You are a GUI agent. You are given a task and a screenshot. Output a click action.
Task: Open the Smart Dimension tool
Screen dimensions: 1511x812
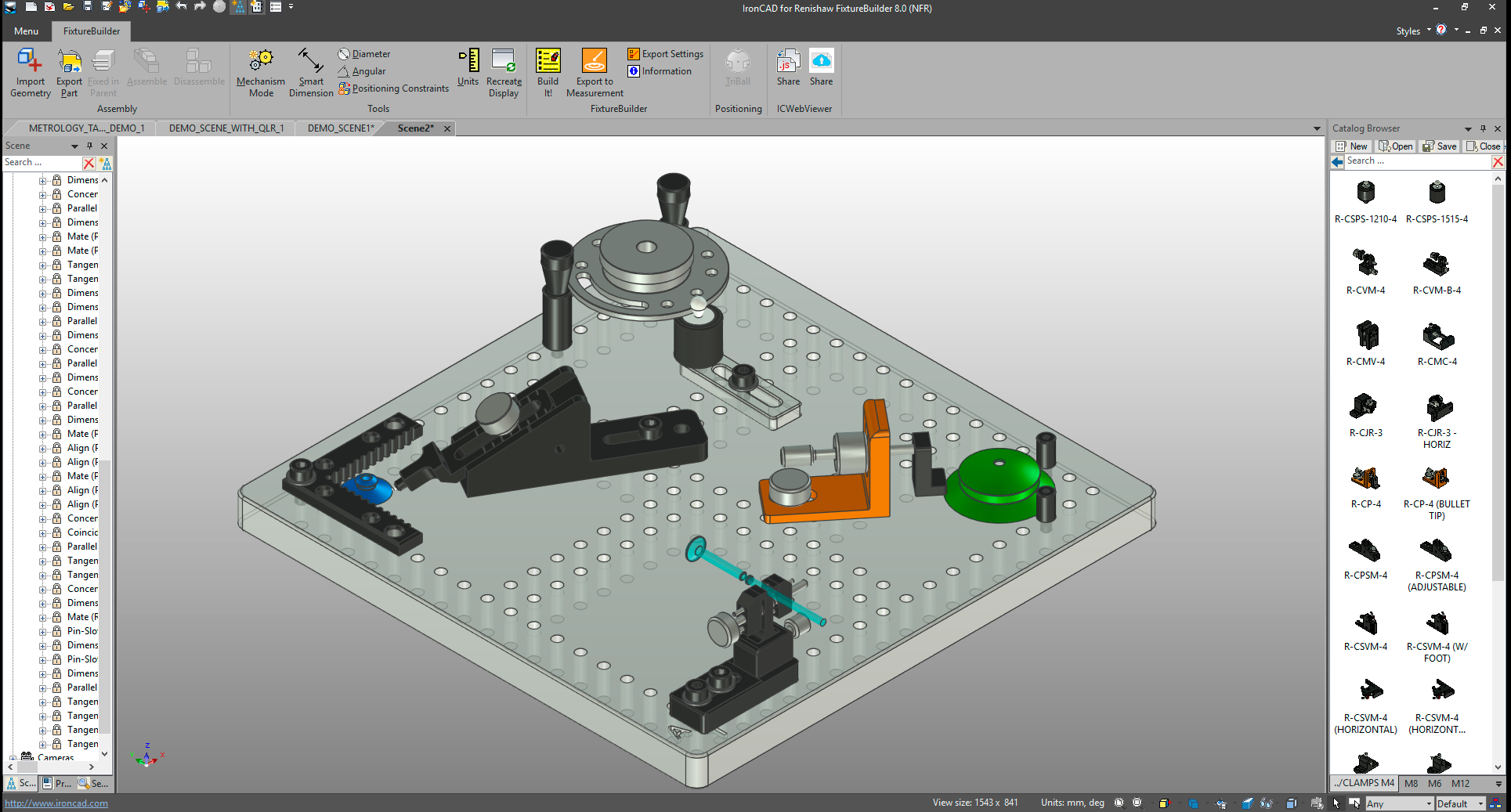[310, 70]
